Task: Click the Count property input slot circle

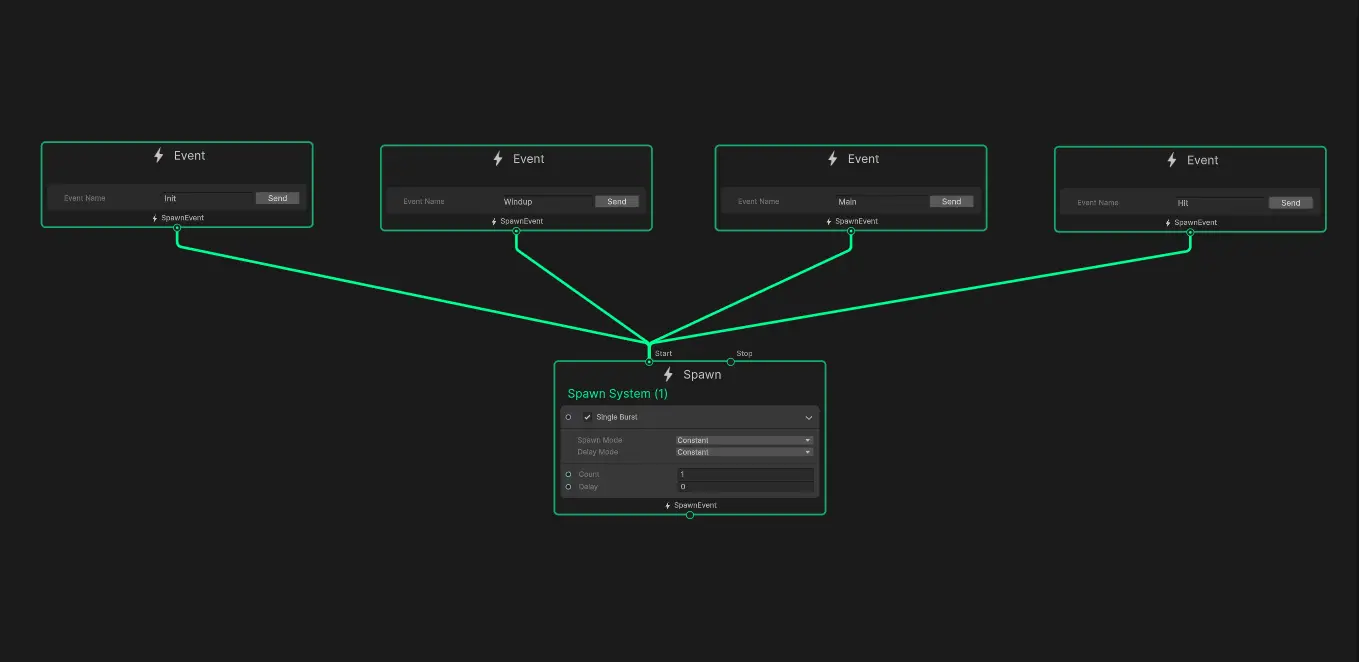Action: pos(568,474)
